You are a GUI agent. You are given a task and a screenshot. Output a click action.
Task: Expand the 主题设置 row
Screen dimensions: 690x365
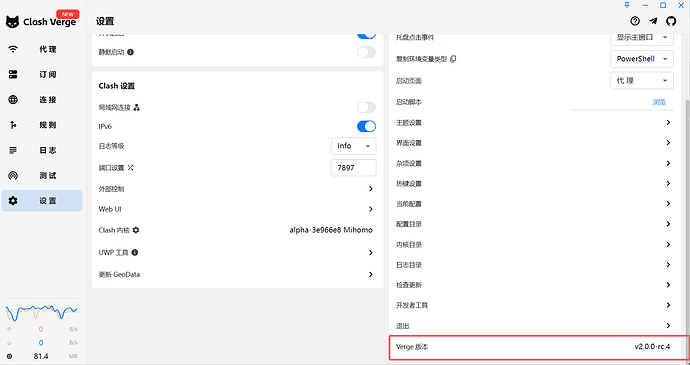pos(534,122)
